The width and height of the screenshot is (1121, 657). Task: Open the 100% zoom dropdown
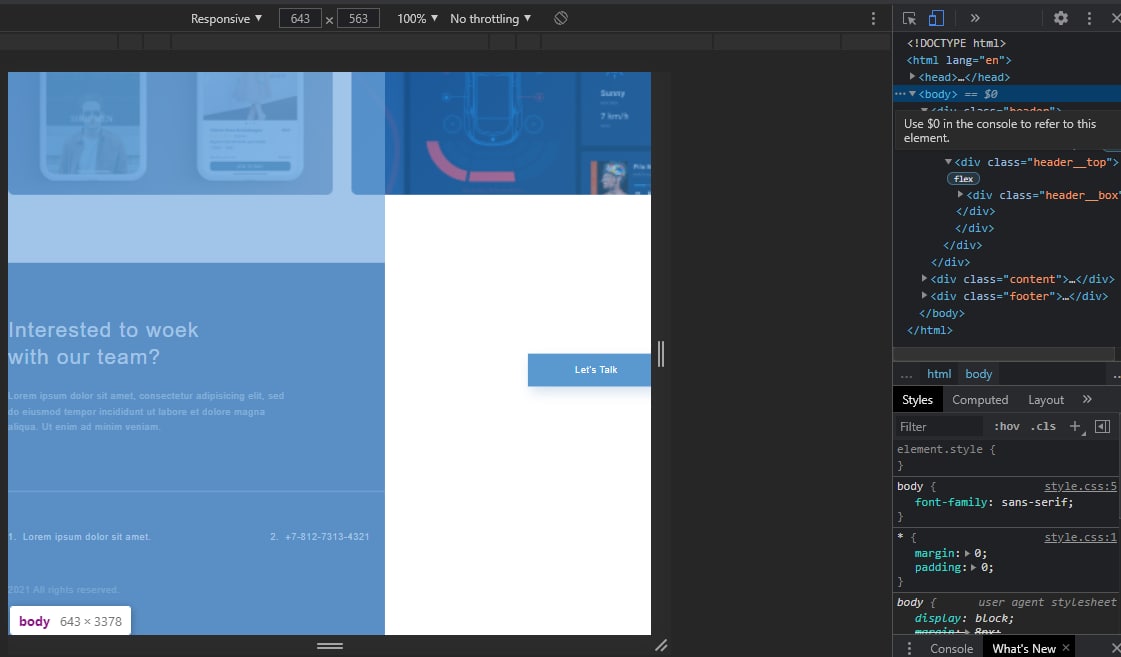point(418,19)
